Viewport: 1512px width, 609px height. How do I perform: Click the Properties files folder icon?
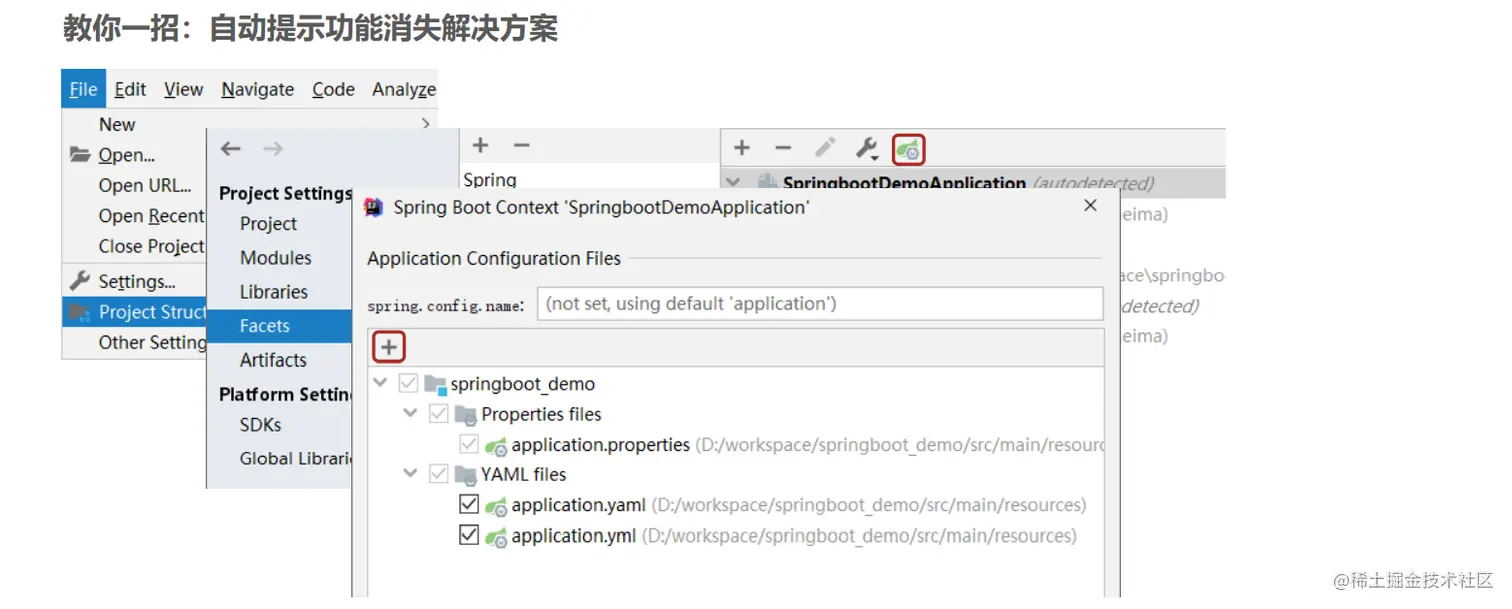[x=466, y=414]
